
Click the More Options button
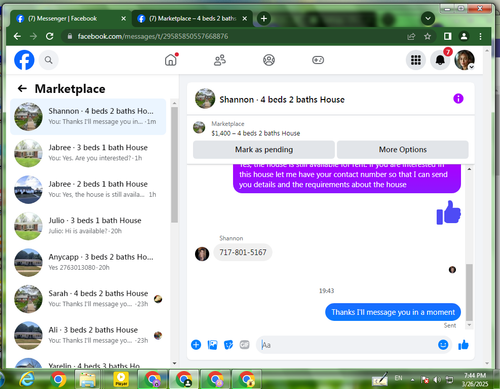tap(403, 149)
